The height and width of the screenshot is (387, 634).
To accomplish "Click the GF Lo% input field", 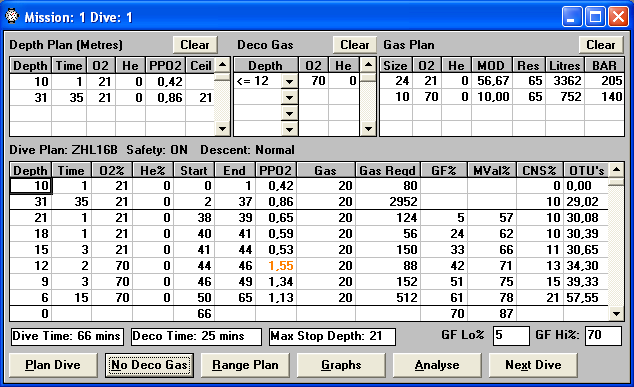I will pos(511,336).
